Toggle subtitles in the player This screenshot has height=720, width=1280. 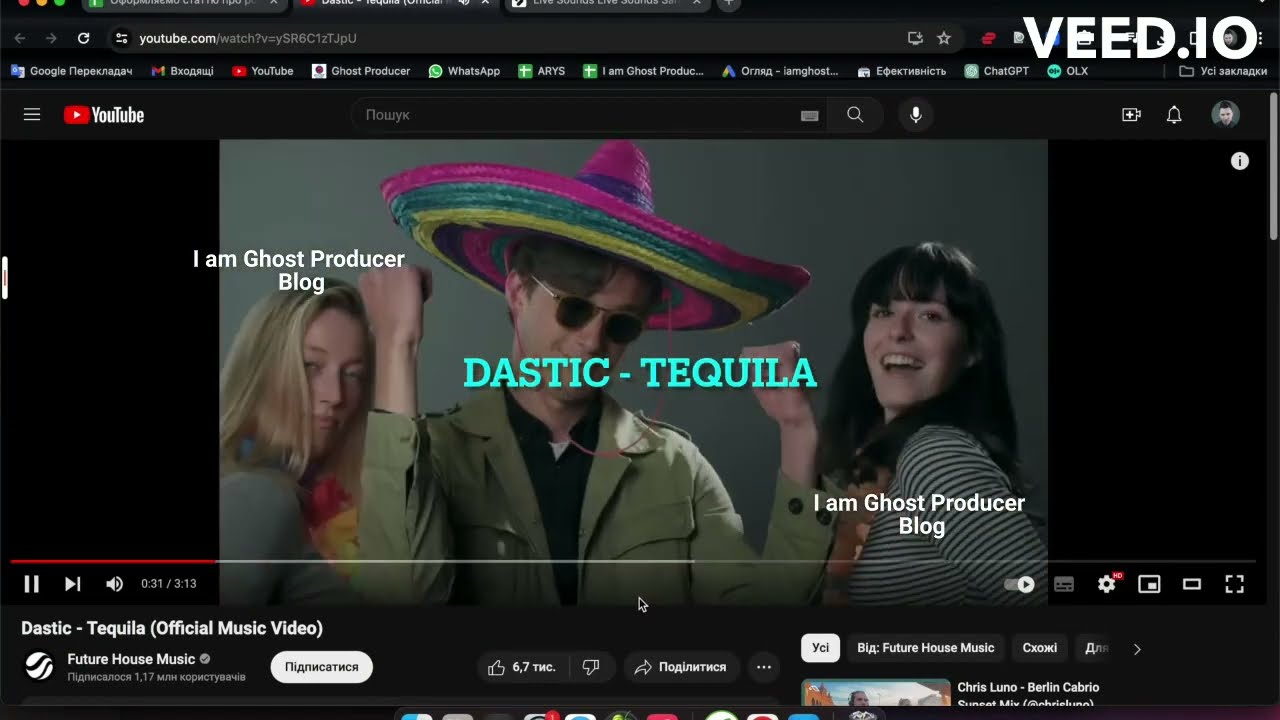click(x=1064, y=584)
